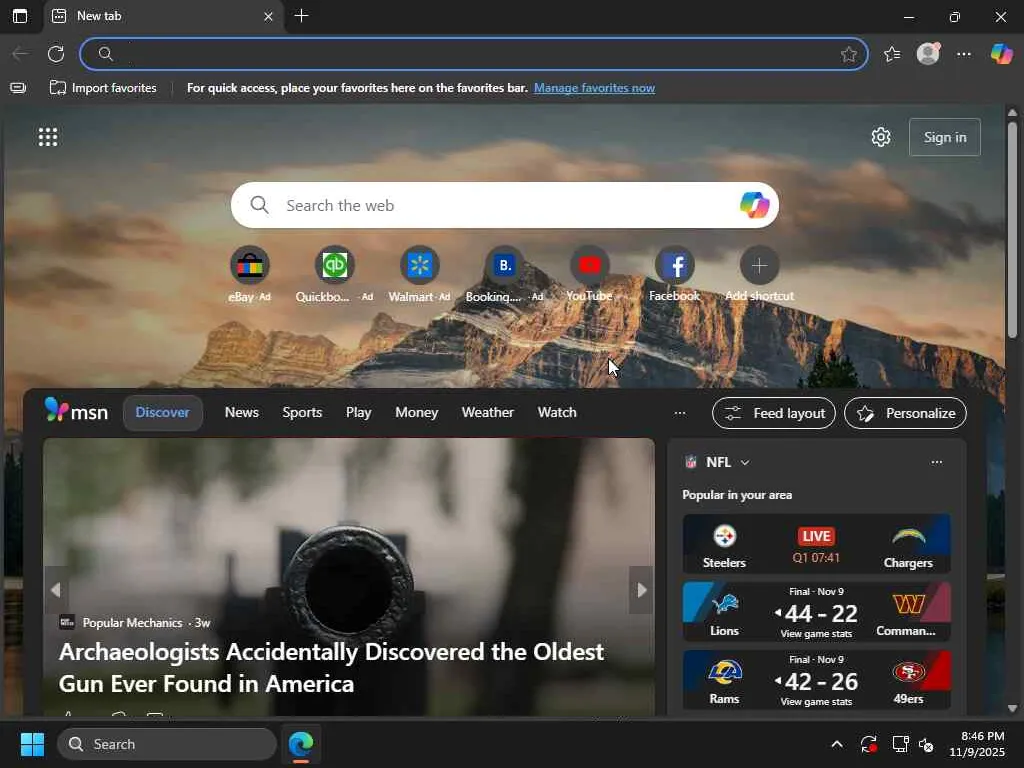Open page settings gear icon
The image size is (1024, 768).
[881, 137]
